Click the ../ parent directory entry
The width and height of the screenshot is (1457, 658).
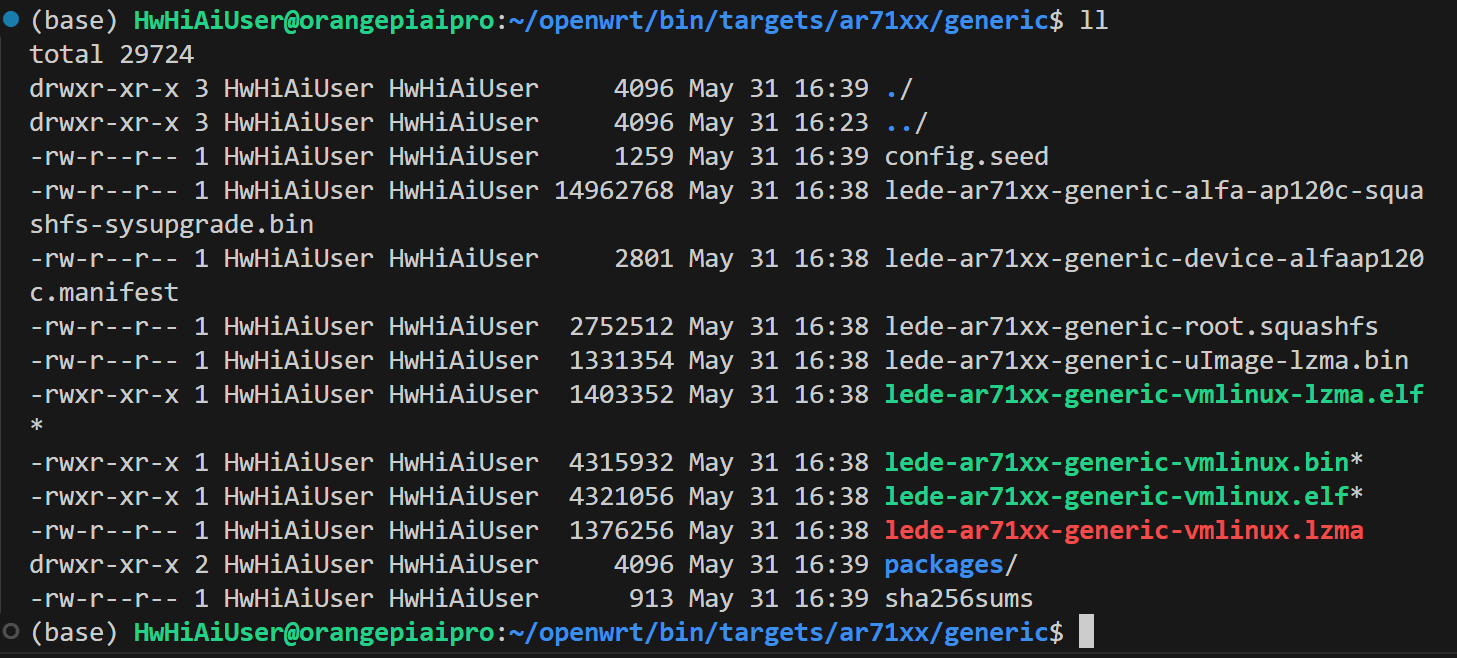(x=906, y=123)
